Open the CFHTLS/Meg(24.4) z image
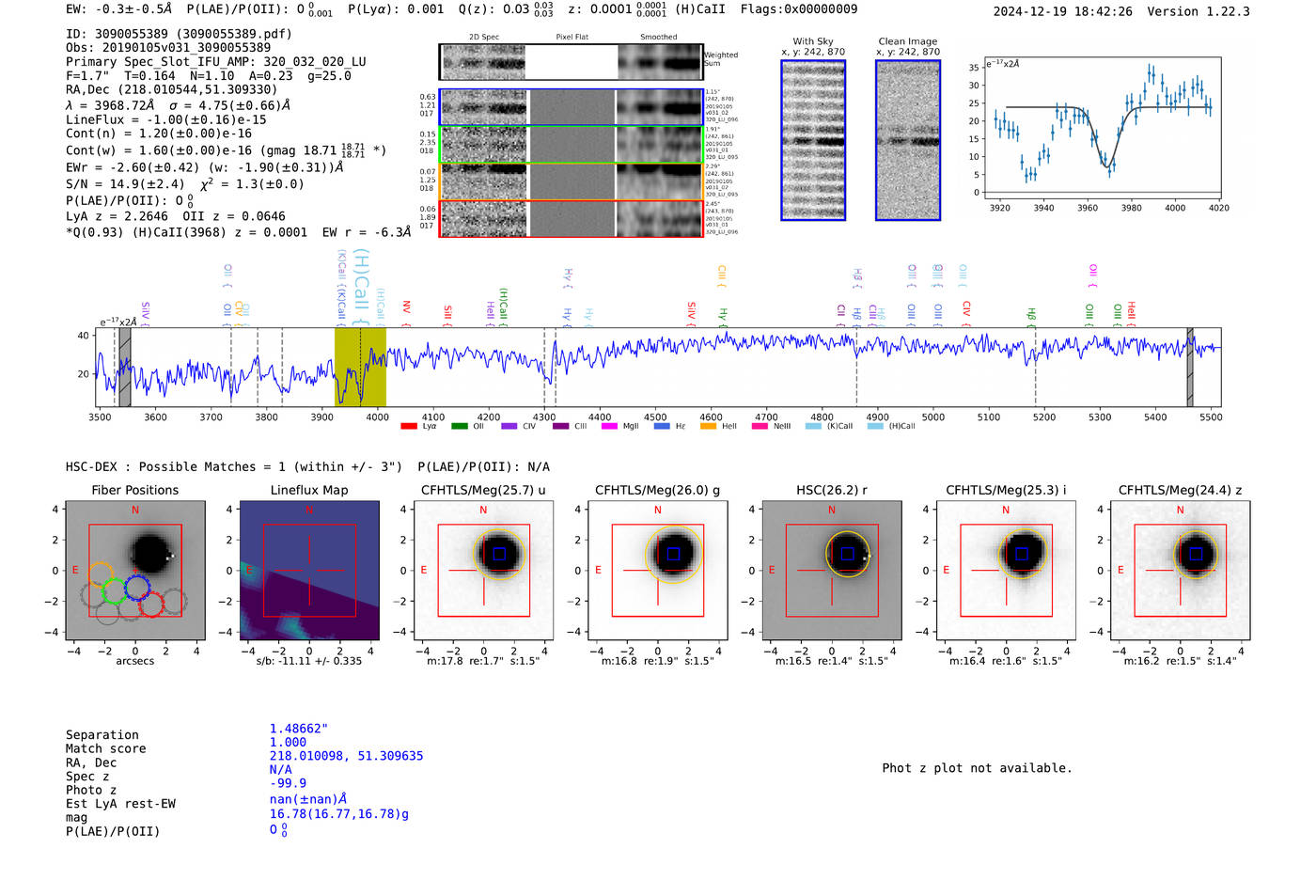The height and width of the screenshot is (896, 1316). pos(1181,571)
